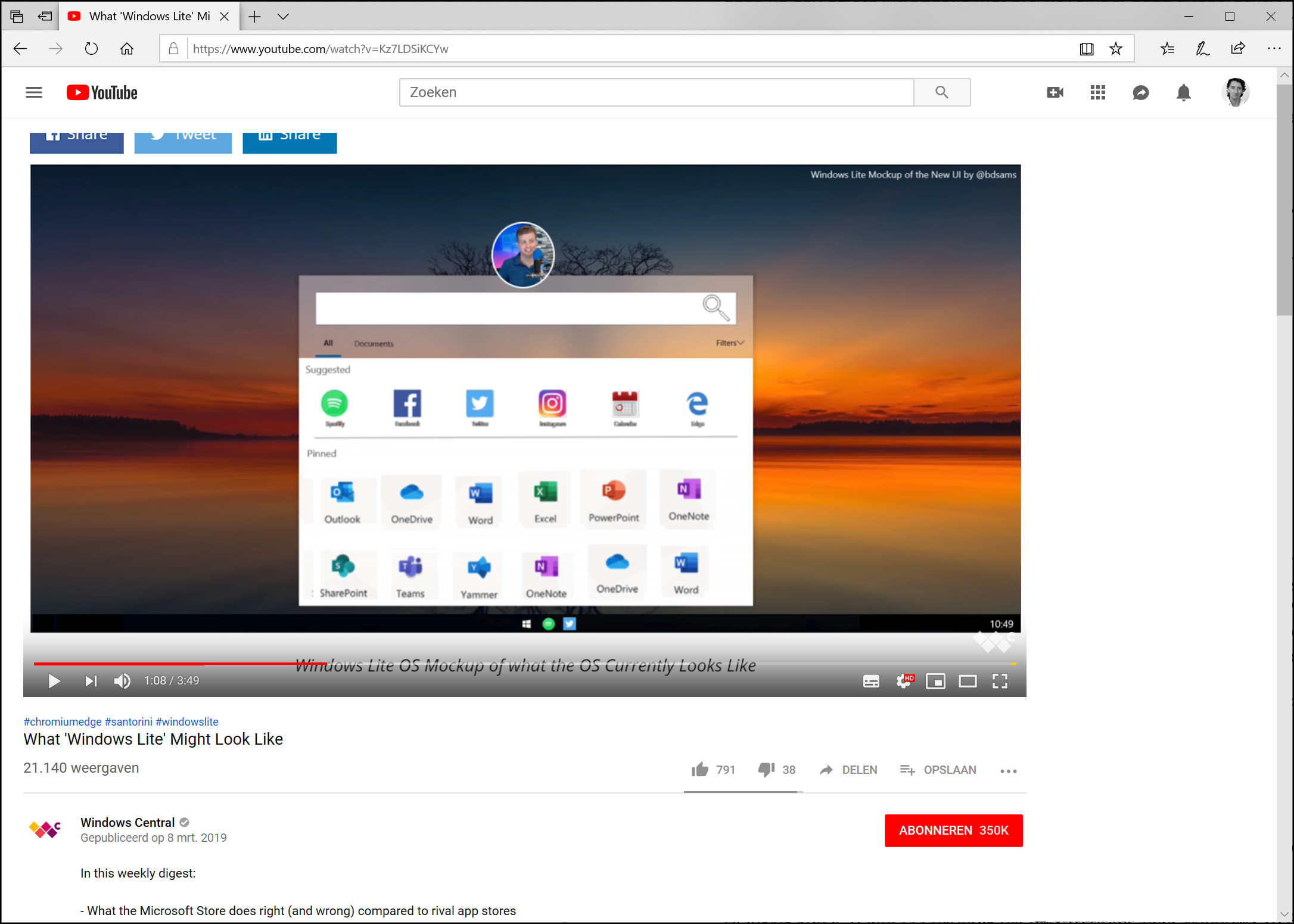Screen dimensions: 1294x924
Task: Open #santorini hashtag link
Action: [129, 721]
